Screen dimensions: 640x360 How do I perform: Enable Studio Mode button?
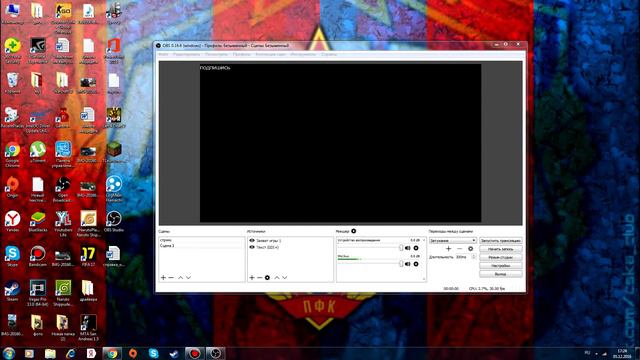coord(501,258)
